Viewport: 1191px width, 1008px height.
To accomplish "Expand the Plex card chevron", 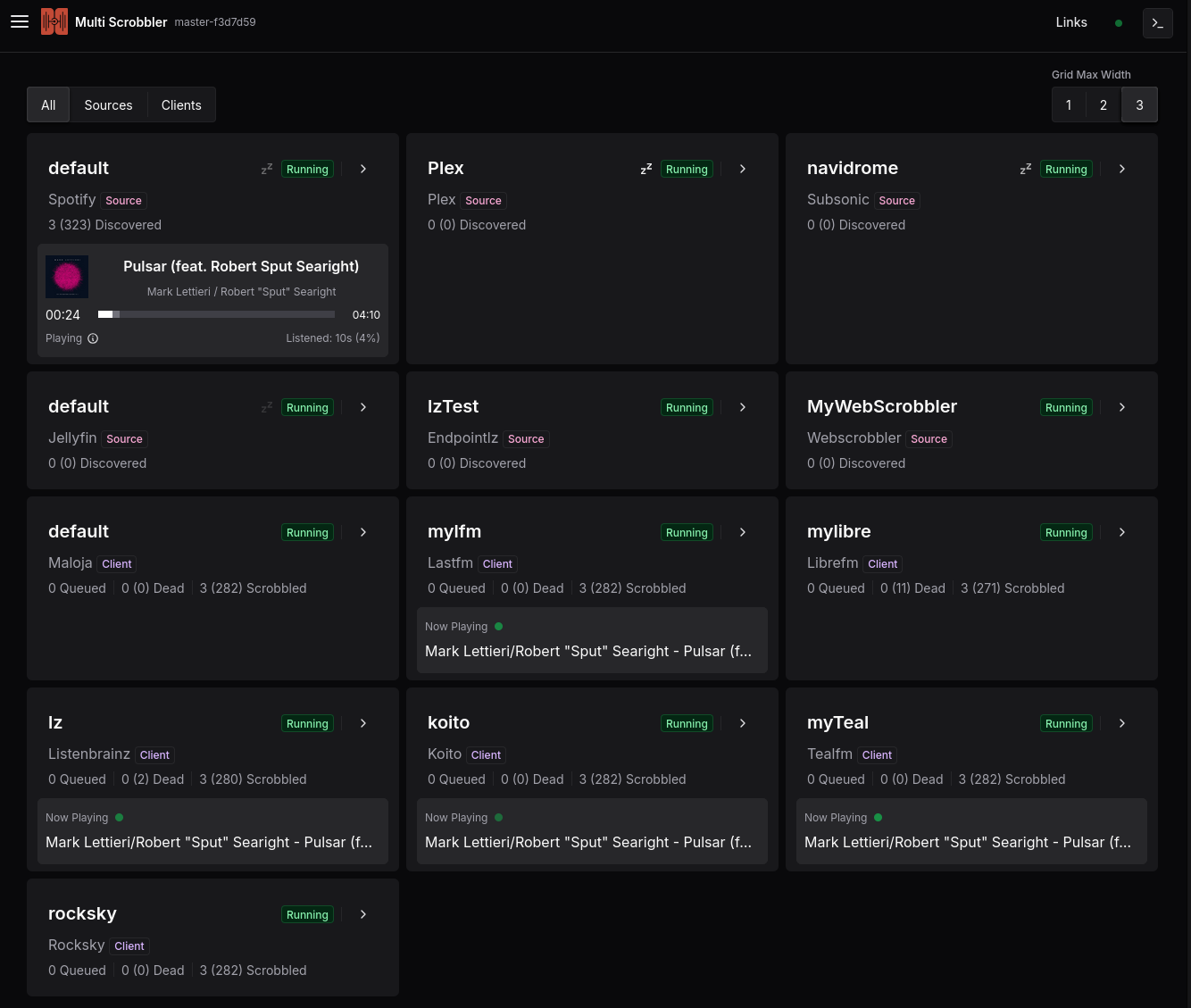I will pos(743,169).
